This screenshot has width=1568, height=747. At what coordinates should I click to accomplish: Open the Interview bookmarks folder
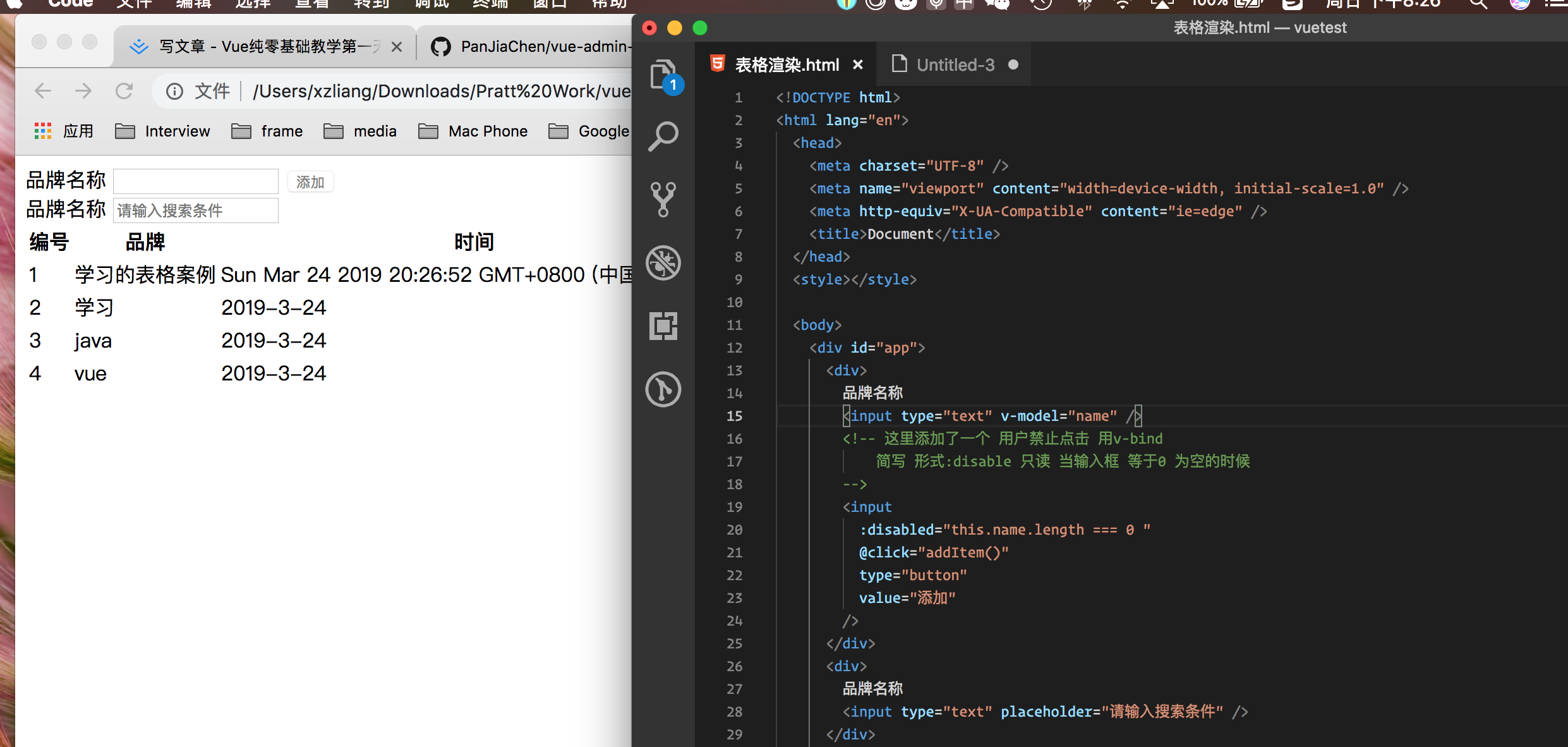tap(163, 131)
